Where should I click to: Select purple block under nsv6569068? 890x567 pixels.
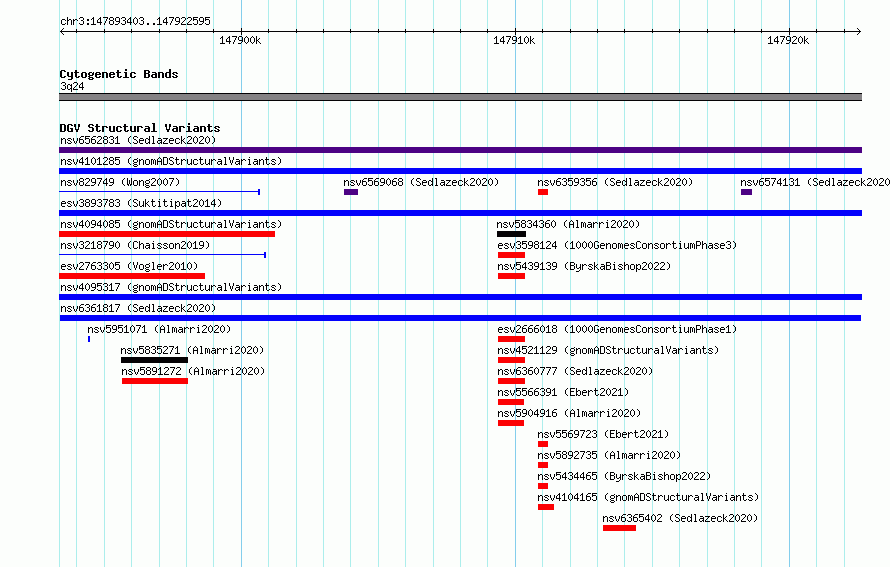(x=351, y=192)
